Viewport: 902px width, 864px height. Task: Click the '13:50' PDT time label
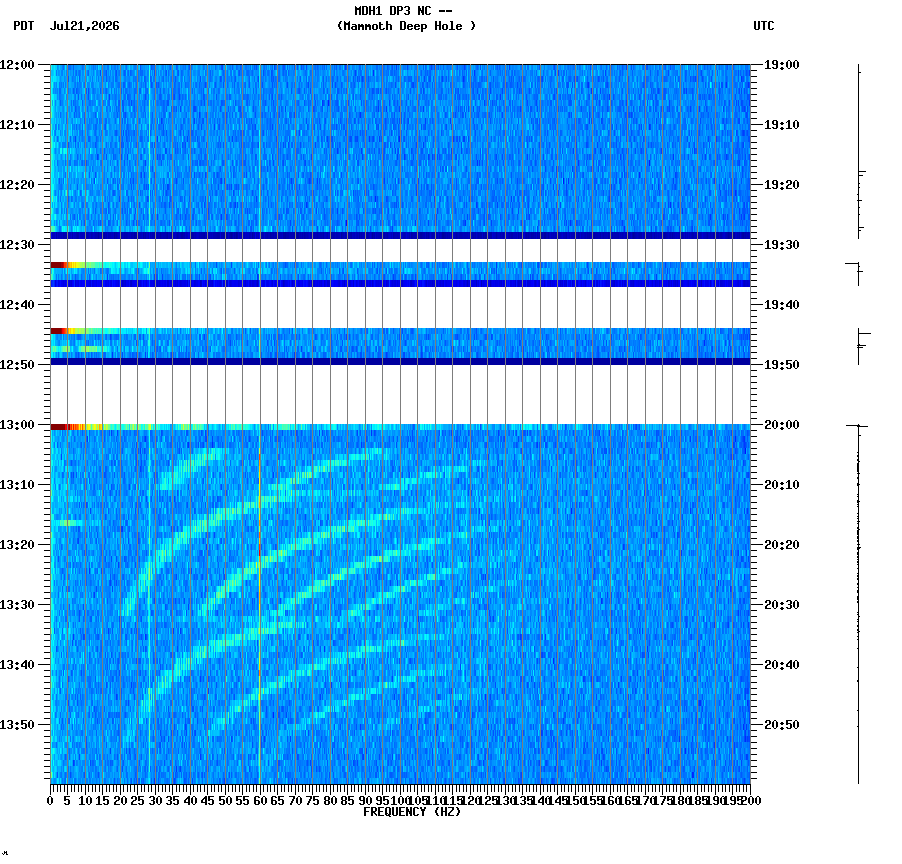point(17,725)
